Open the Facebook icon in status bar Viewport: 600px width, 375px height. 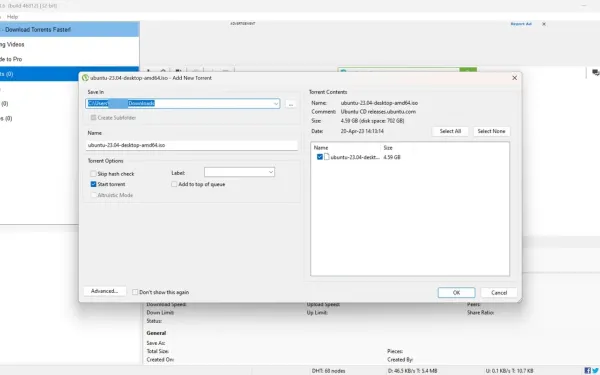tap(587, 370)
